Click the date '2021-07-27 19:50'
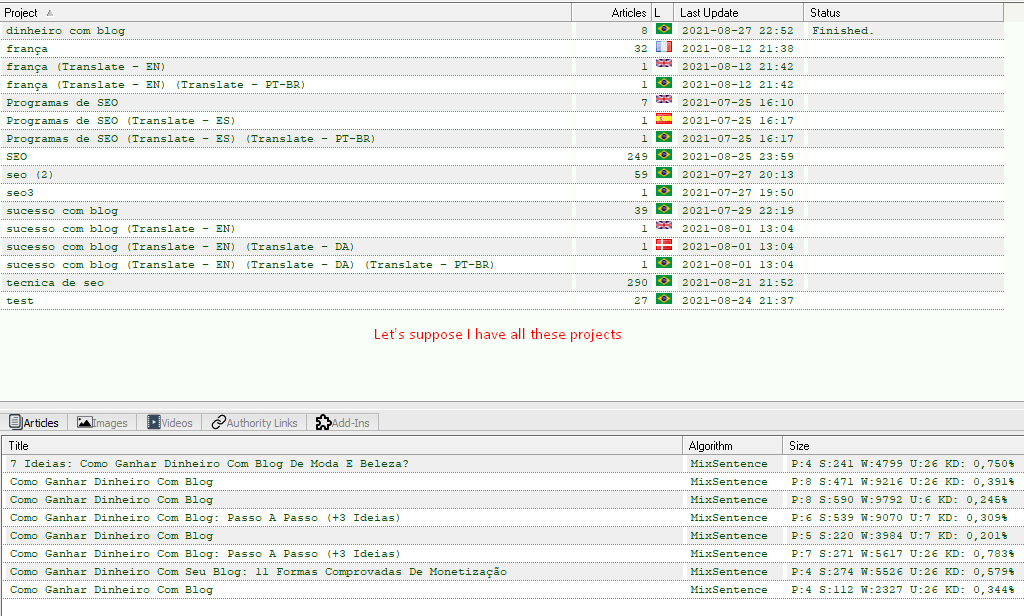The image size is (1024, 616). point(738,193)
